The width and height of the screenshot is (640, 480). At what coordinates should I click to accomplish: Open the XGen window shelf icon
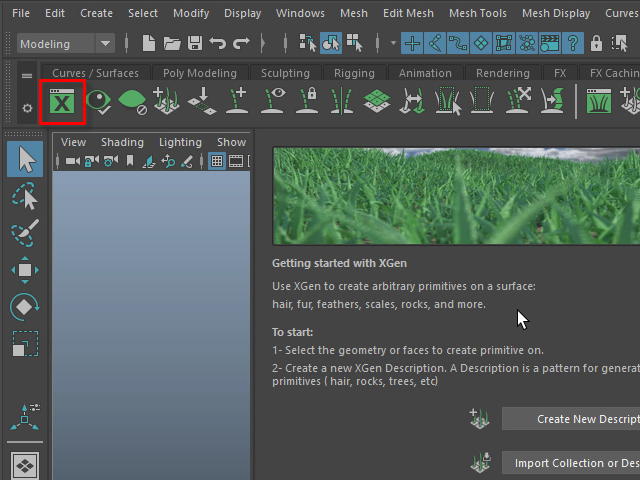tap(62, 103)
